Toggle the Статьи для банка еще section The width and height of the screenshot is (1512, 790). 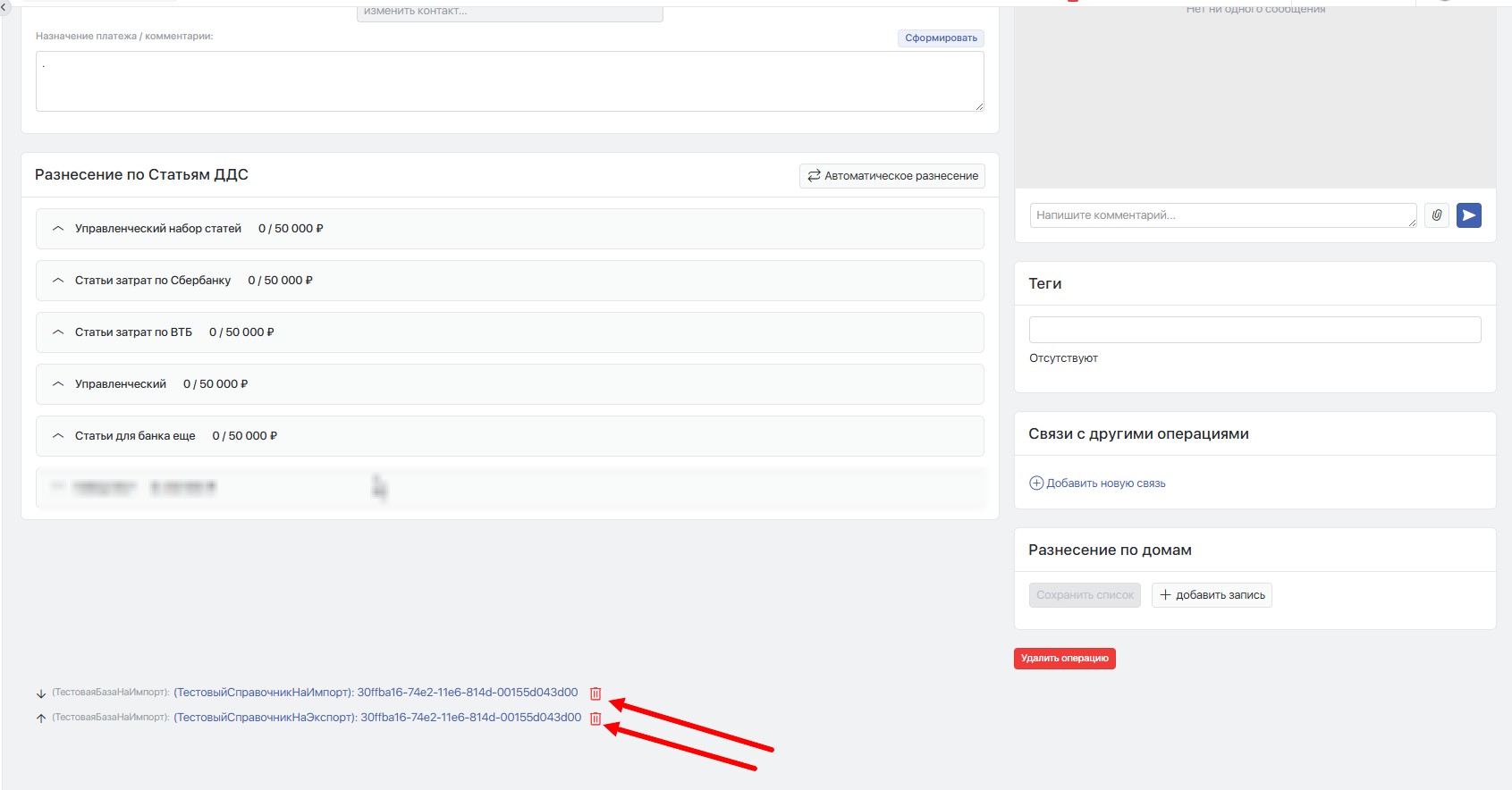[x=58, y=436]
